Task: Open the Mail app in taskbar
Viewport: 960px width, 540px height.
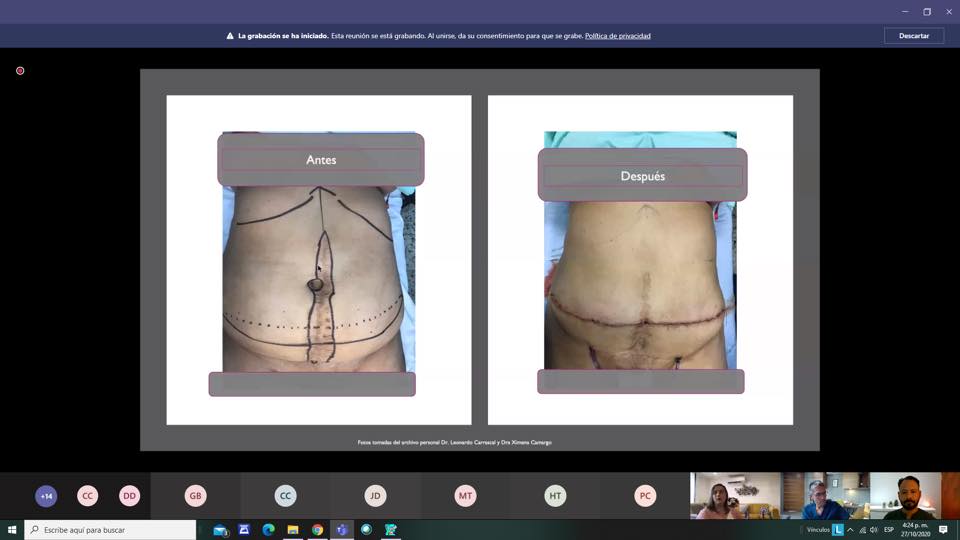Action: coord(220,530)
